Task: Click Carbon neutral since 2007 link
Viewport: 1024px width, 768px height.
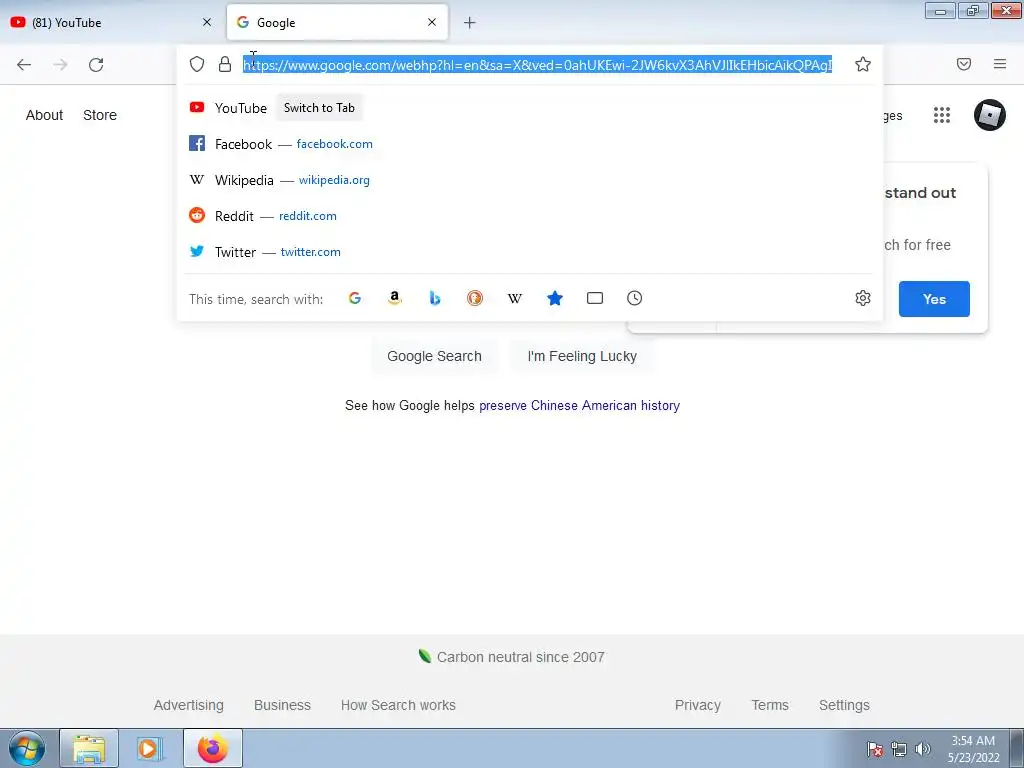Action: click(x=511, y=657)
